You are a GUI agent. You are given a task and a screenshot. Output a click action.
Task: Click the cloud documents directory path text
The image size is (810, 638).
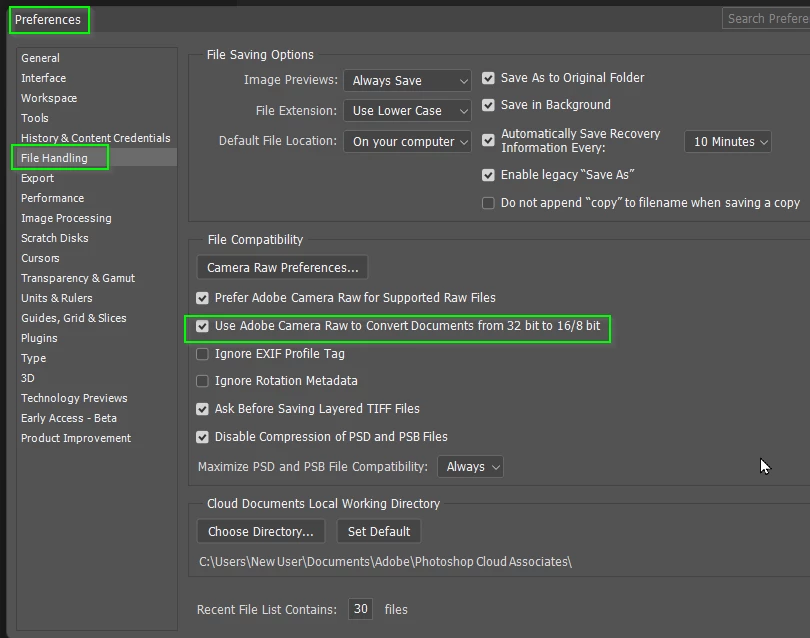(x=385, y=562)
